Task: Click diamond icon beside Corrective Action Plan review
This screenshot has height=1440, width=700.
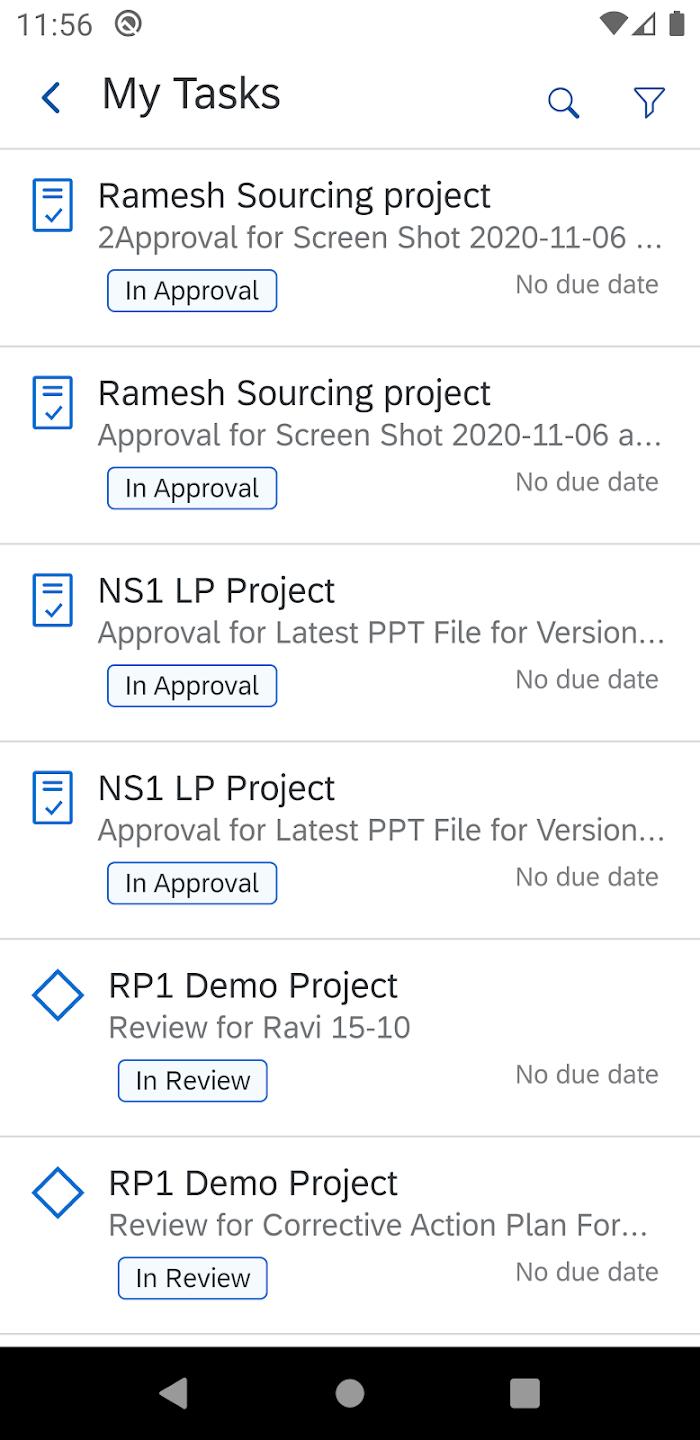Action: (x=57, y=1192)
